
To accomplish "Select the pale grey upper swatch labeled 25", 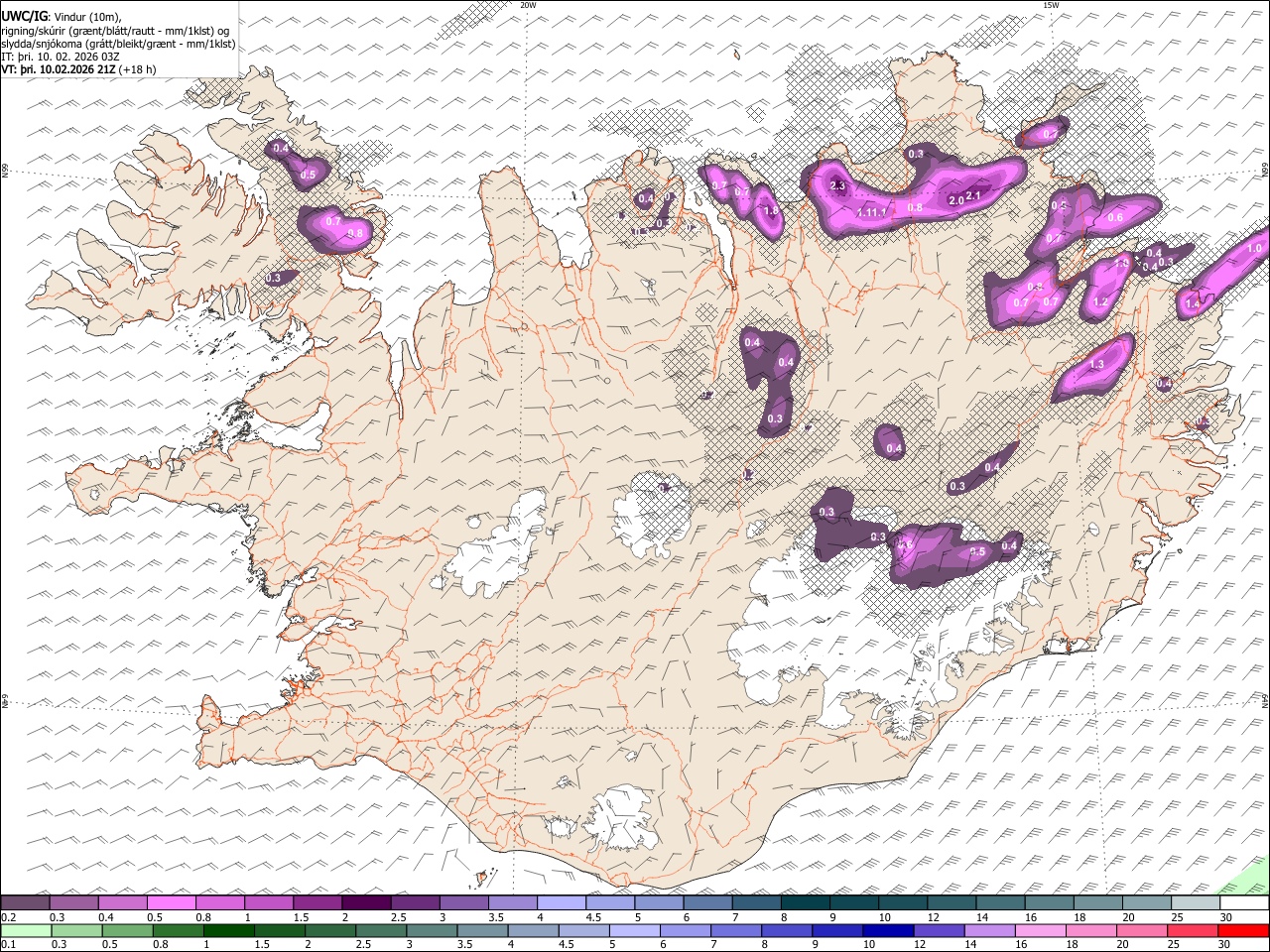I will pyautogui.click(x=1196, y=902).
